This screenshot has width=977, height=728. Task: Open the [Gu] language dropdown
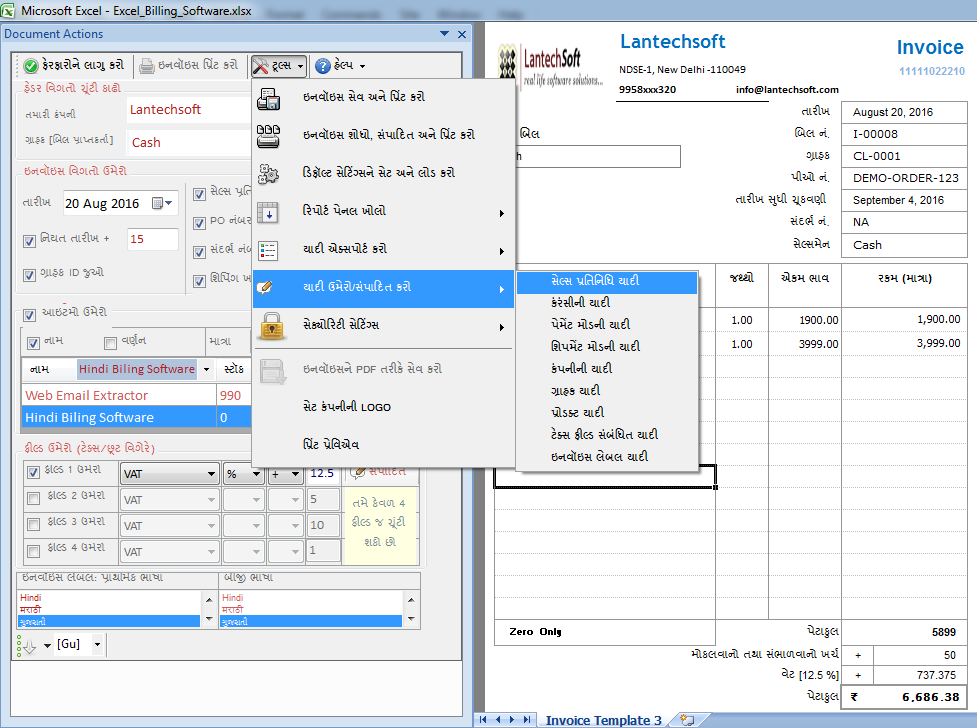[97, 644]
